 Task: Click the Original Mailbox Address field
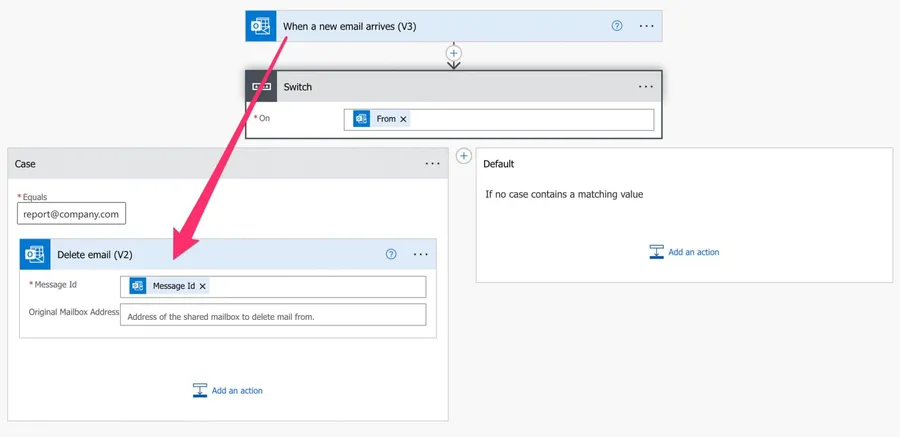click(x=272, y=315)
